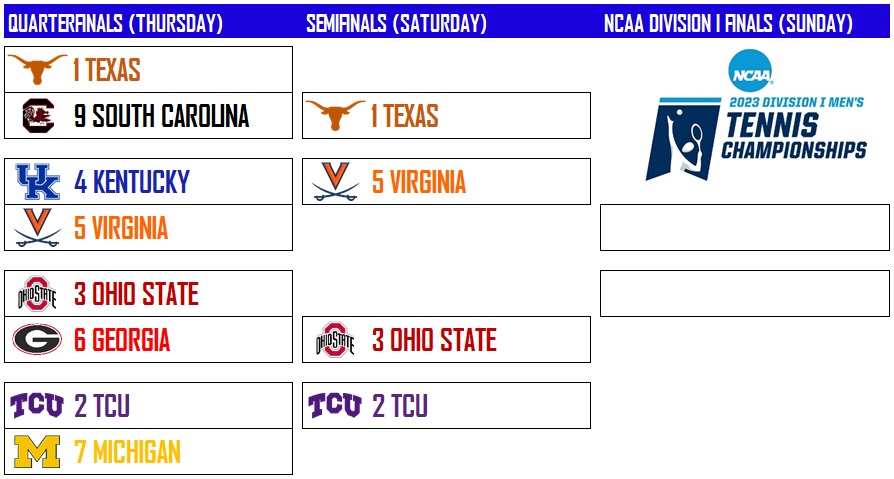Click the upper empty finalist box
The height and width of the screenshot is (479, 894).
coord(744,227)
